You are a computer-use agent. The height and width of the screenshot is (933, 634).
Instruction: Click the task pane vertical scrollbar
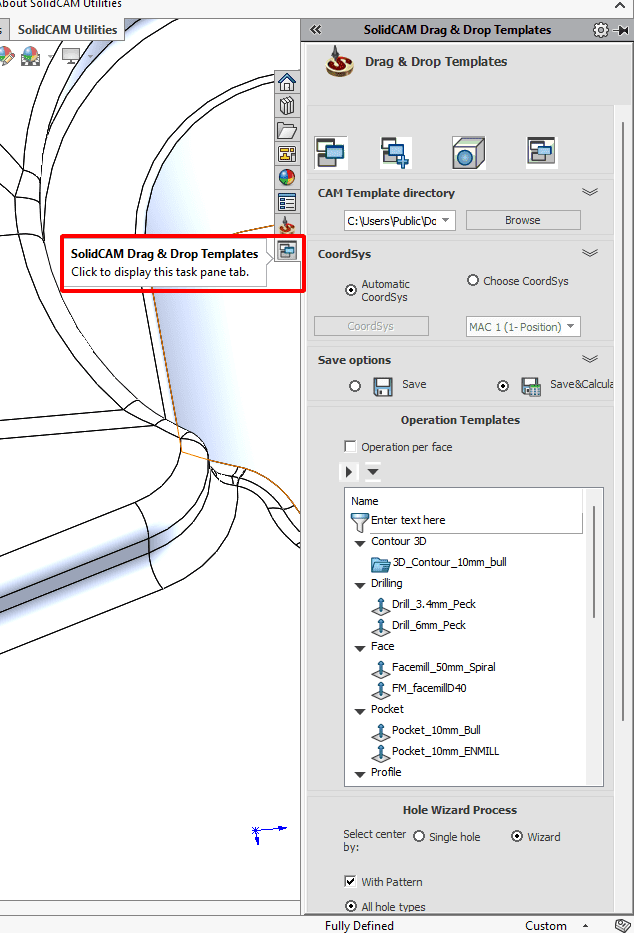click(623, 421)
